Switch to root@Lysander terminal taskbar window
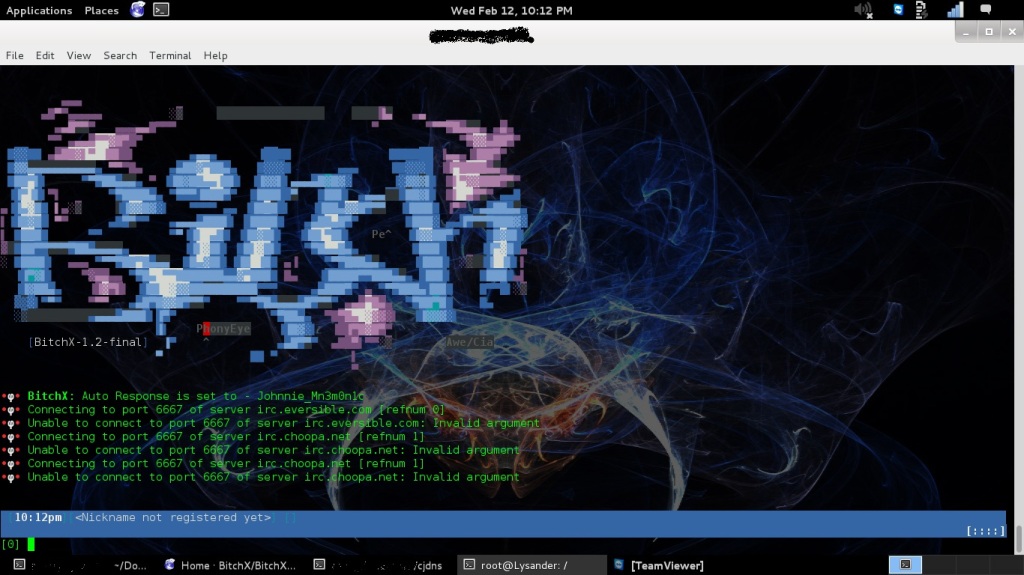 click(532, 565)
